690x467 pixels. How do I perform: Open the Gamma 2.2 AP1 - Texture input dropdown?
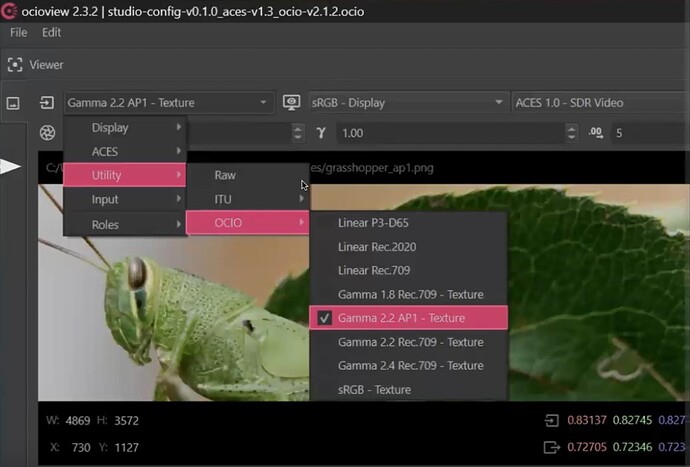pos(169,103)
